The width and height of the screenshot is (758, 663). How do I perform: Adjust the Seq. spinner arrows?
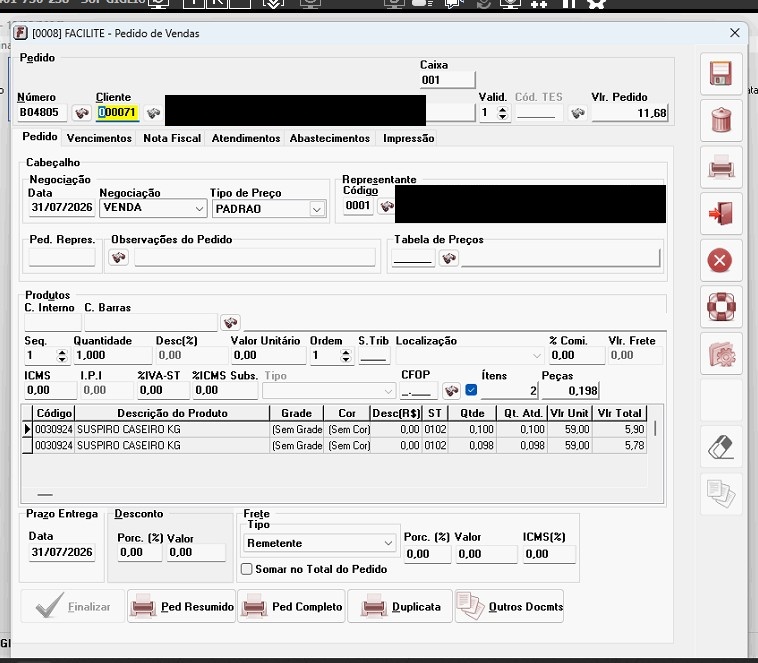point(62,356)
